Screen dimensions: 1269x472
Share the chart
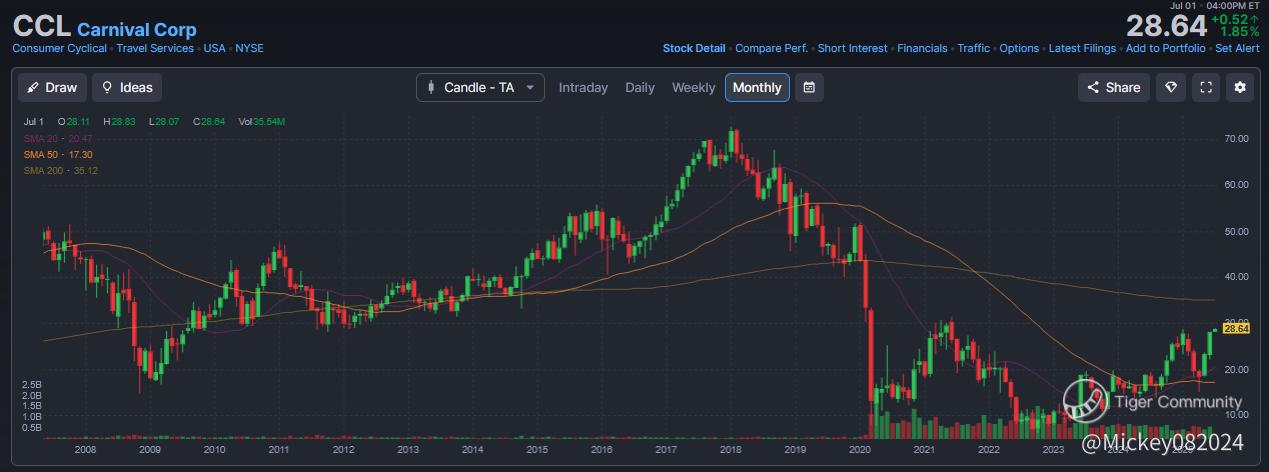(1114, 87)
